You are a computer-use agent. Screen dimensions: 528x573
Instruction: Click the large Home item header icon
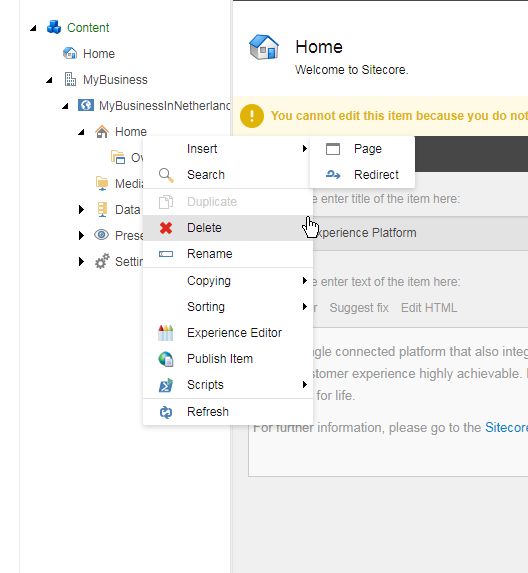(x=263, y=47)
